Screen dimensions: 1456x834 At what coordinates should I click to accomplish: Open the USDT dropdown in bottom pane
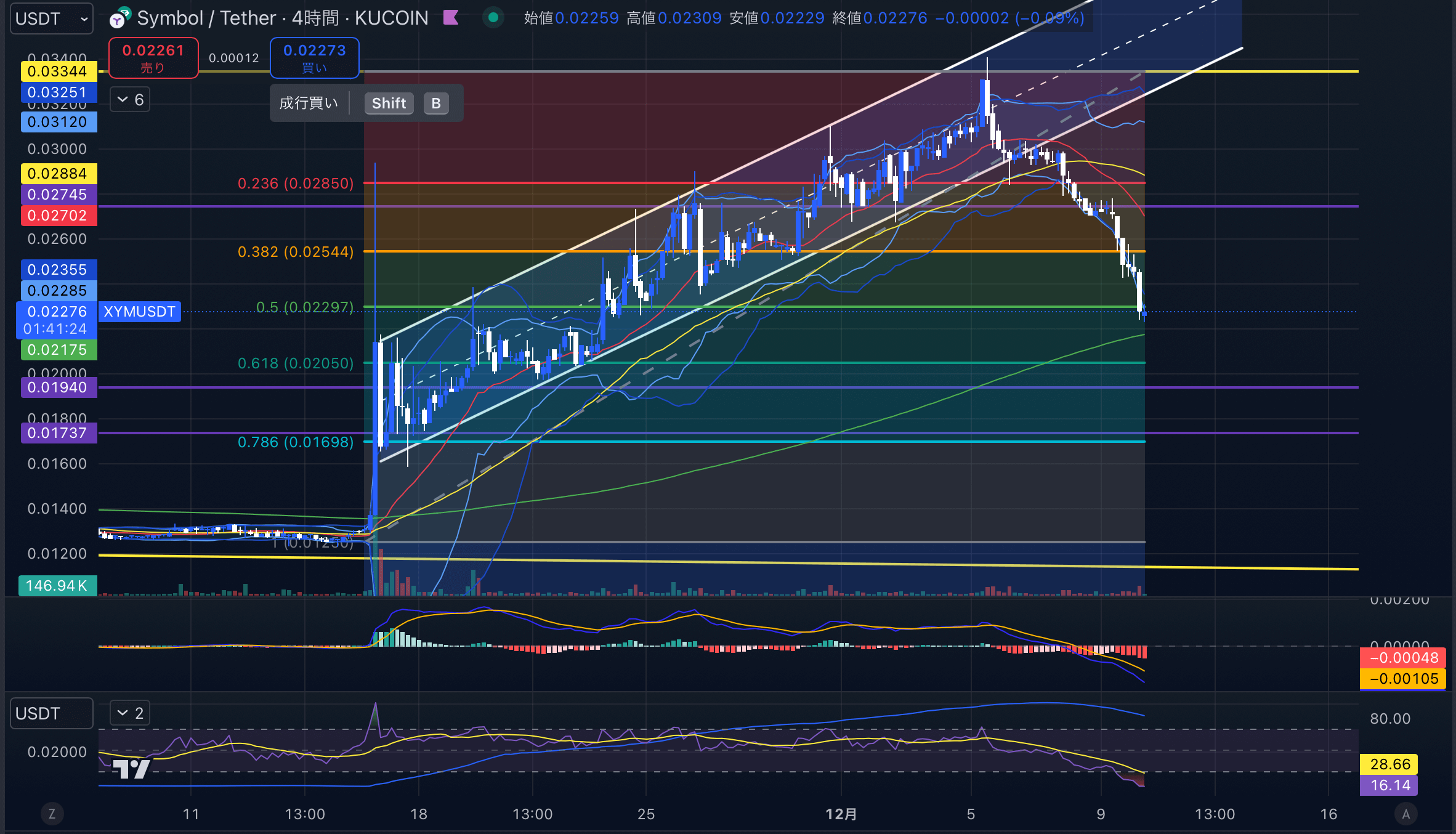pos(52,713)
